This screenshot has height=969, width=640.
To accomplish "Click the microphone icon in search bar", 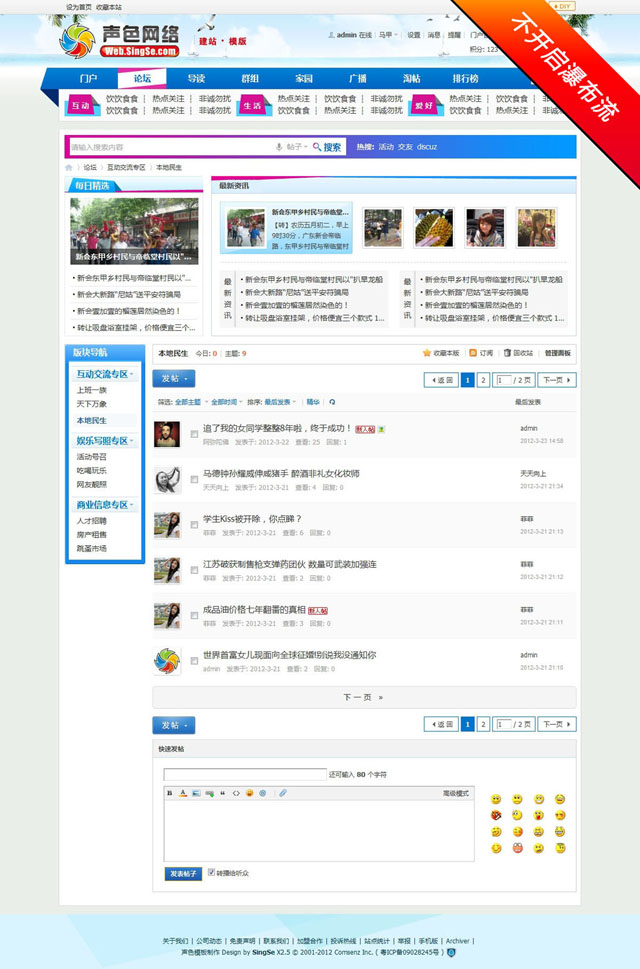I will click(279, 147).
